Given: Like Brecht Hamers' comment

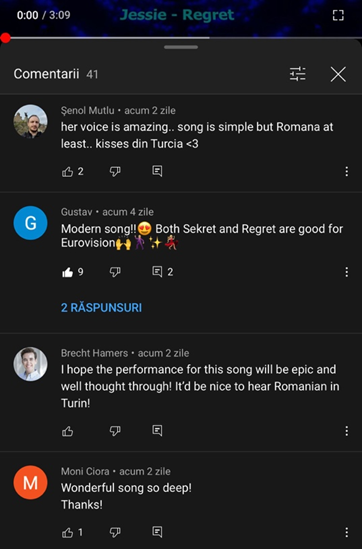Looking at the screenshot, I should pyautogui.click(x=67, y=431).
